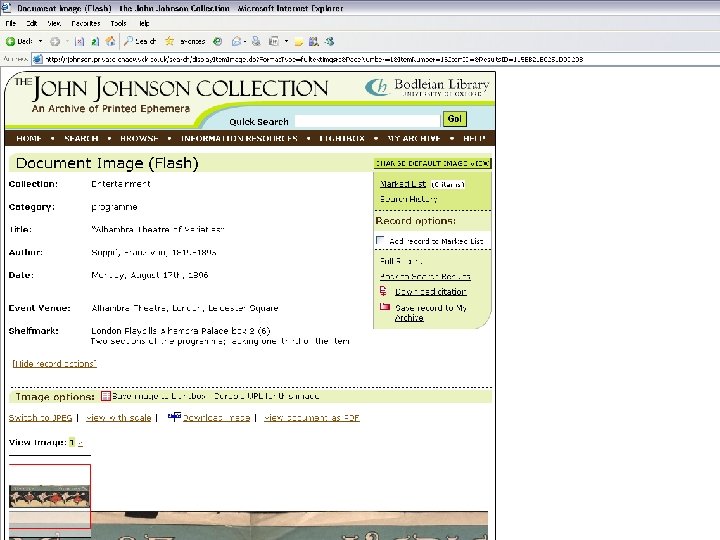Click the Internet Explorer title bar icon
Viewport: 720px width, 540px height.
pos(6,8)
